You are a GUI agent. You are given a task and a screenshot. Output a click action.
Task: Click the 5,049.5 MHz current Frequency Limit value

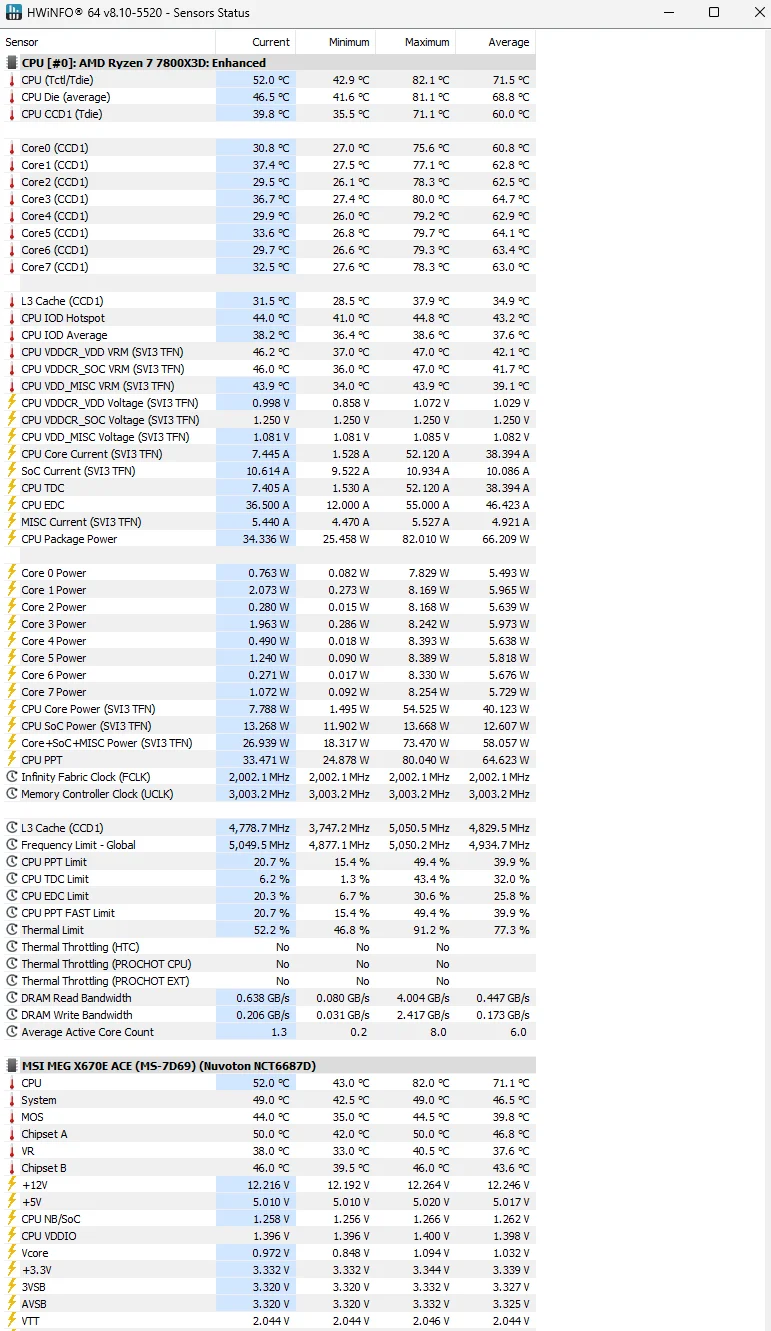pos(258,845)
